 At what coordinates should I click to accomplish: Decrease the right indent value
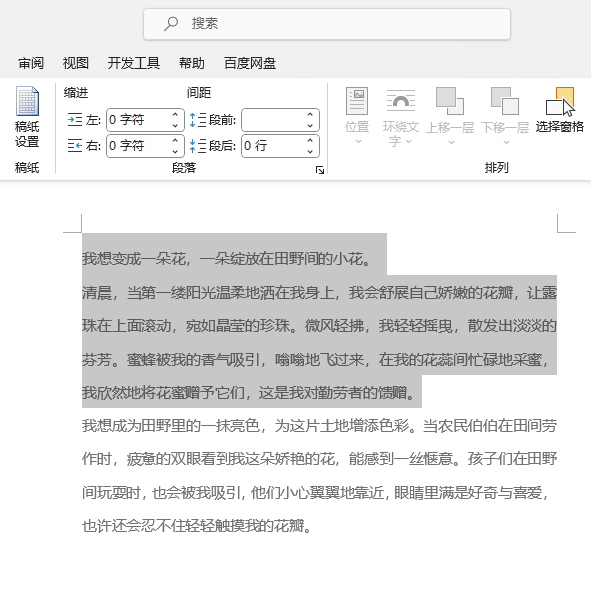(x=175, y=151)
